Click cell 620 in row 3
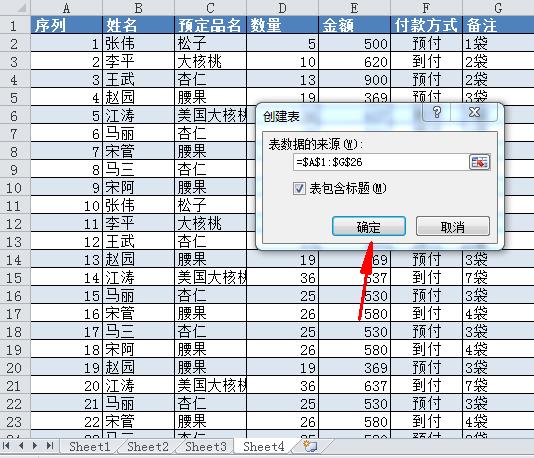This screenshot has height=458, width=534. (x=354, y=61)
